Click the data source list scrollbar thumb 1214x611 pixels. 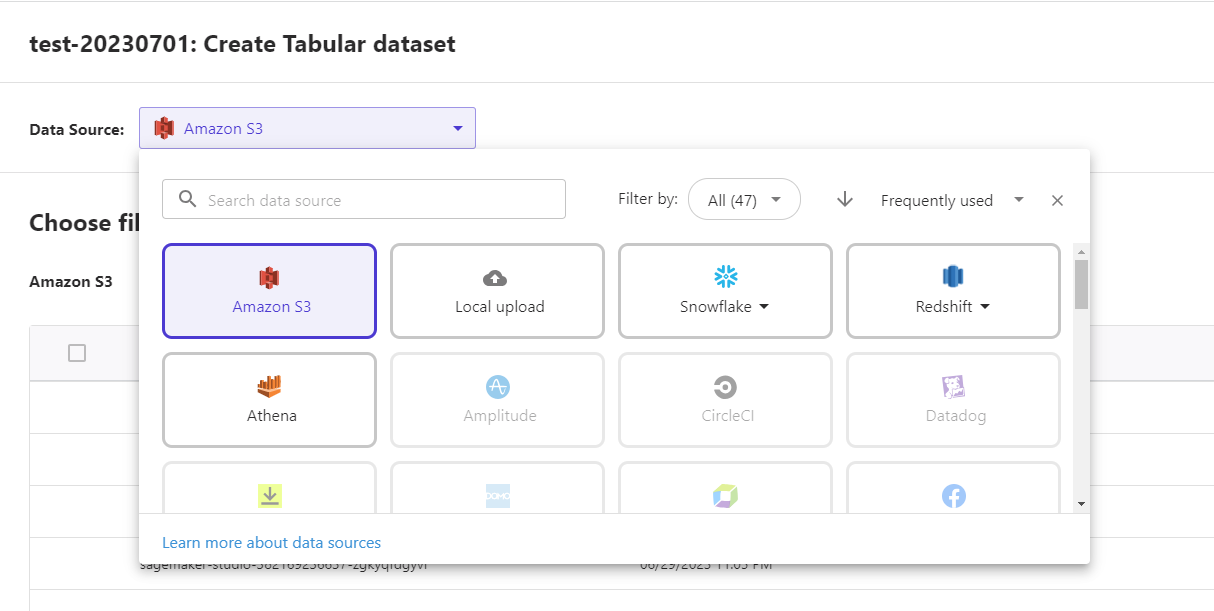point(1081,283)
